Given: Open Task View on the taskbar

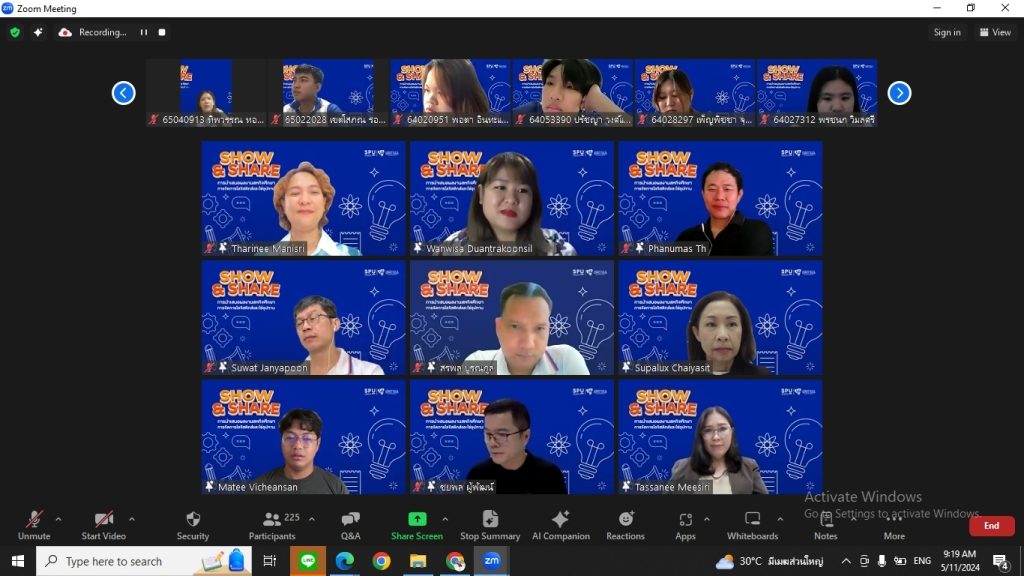Looking at the screenshot, I should point(269,561).
